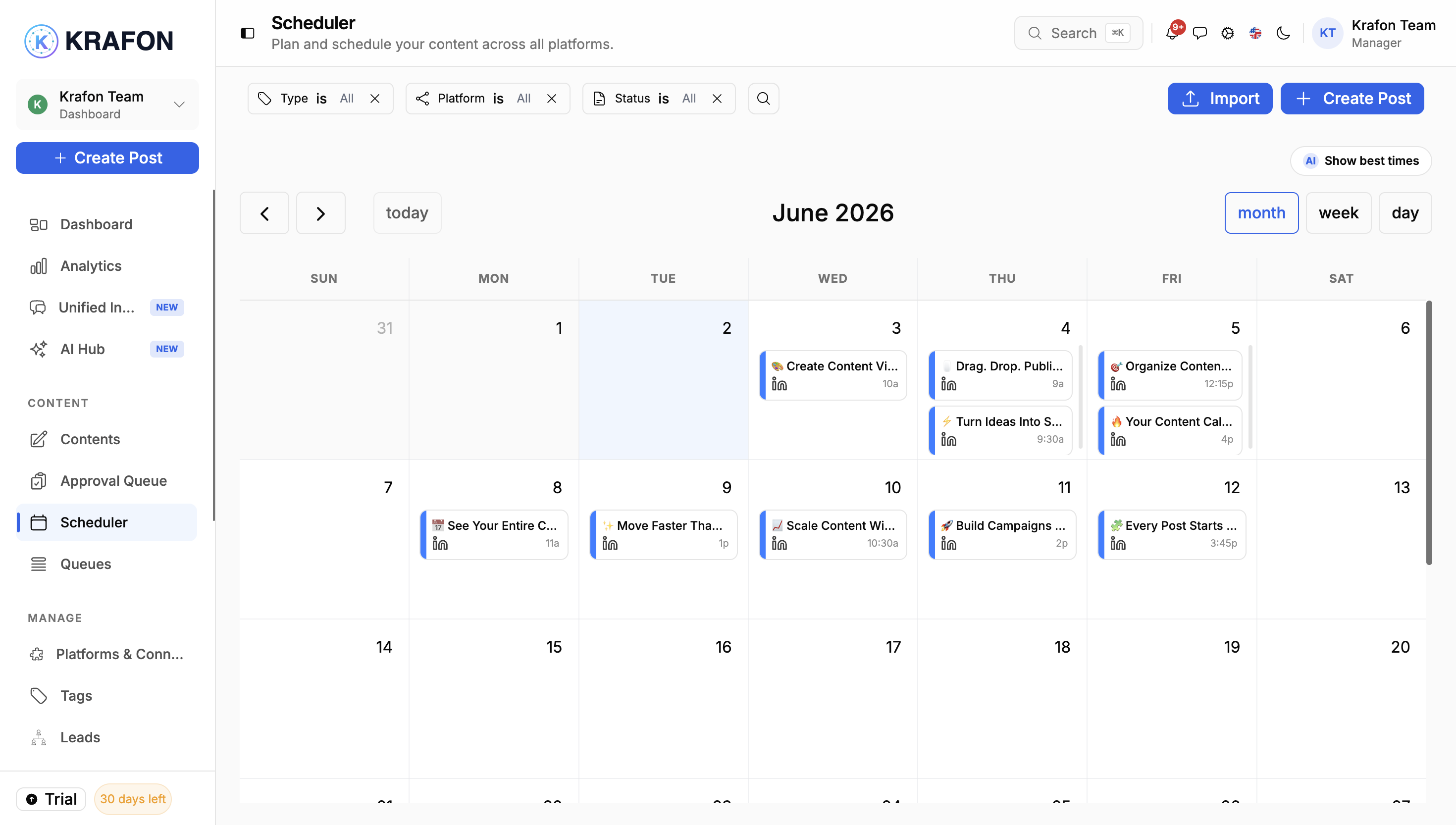Viewport: 1456px width, 825px height.
Task: Open 'Every Post Starts...' post at 3:45p
Action: tap(1172, 535)
